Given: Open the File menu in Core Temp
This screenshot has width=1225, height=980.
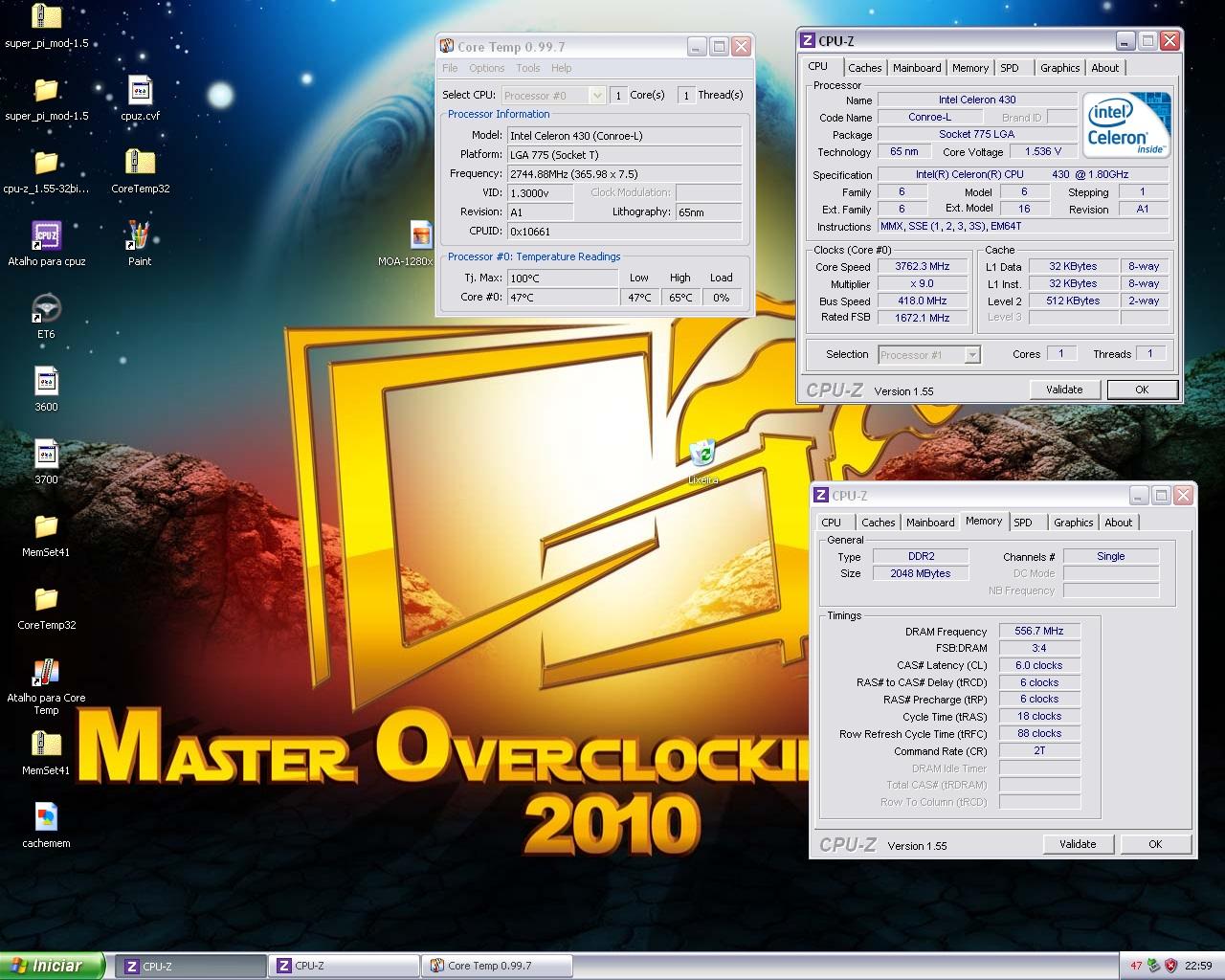Looking at the screenshot, I should (x=450, y=68).
